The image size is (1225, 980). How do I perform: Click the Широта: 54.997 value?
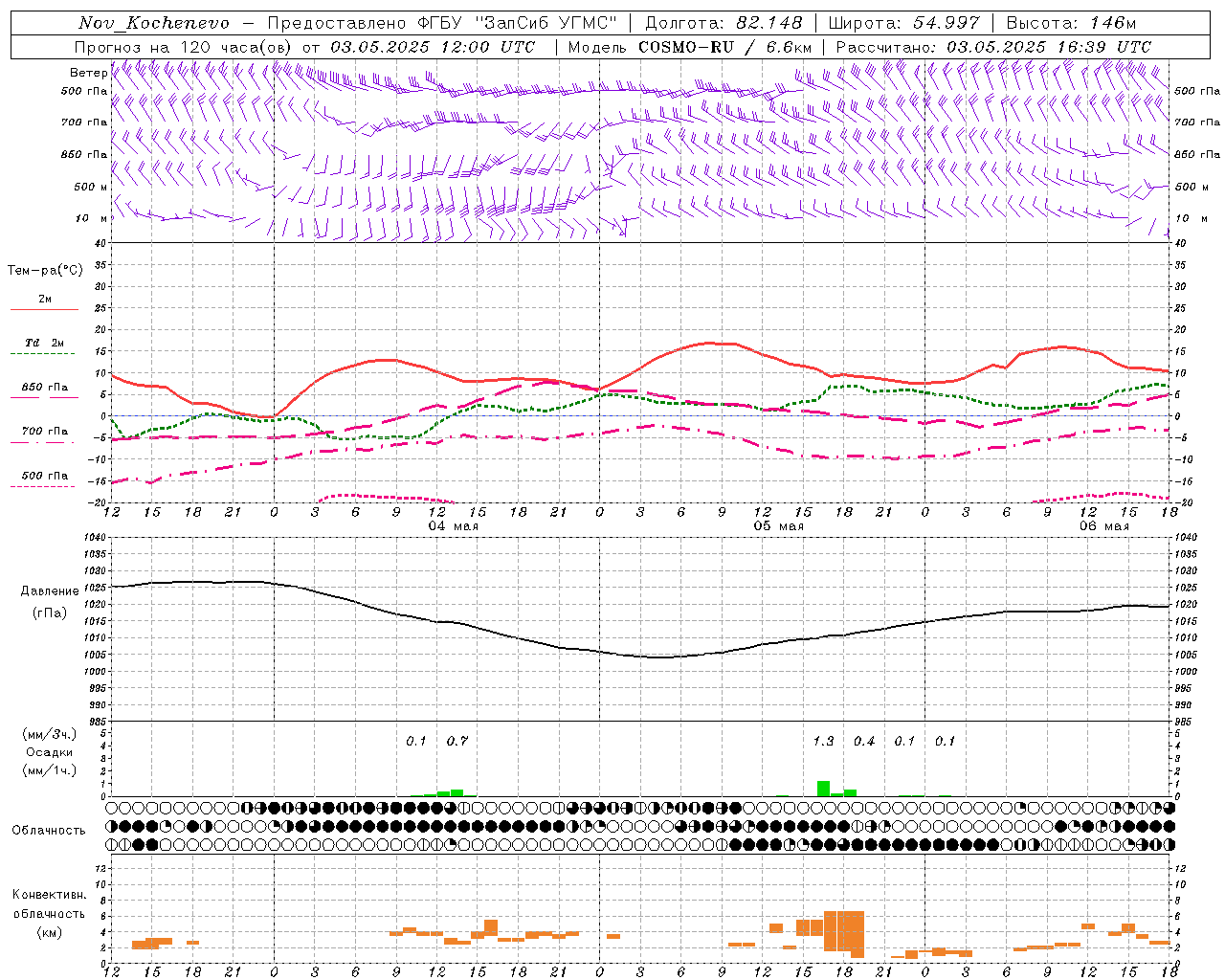pos(903,22)
